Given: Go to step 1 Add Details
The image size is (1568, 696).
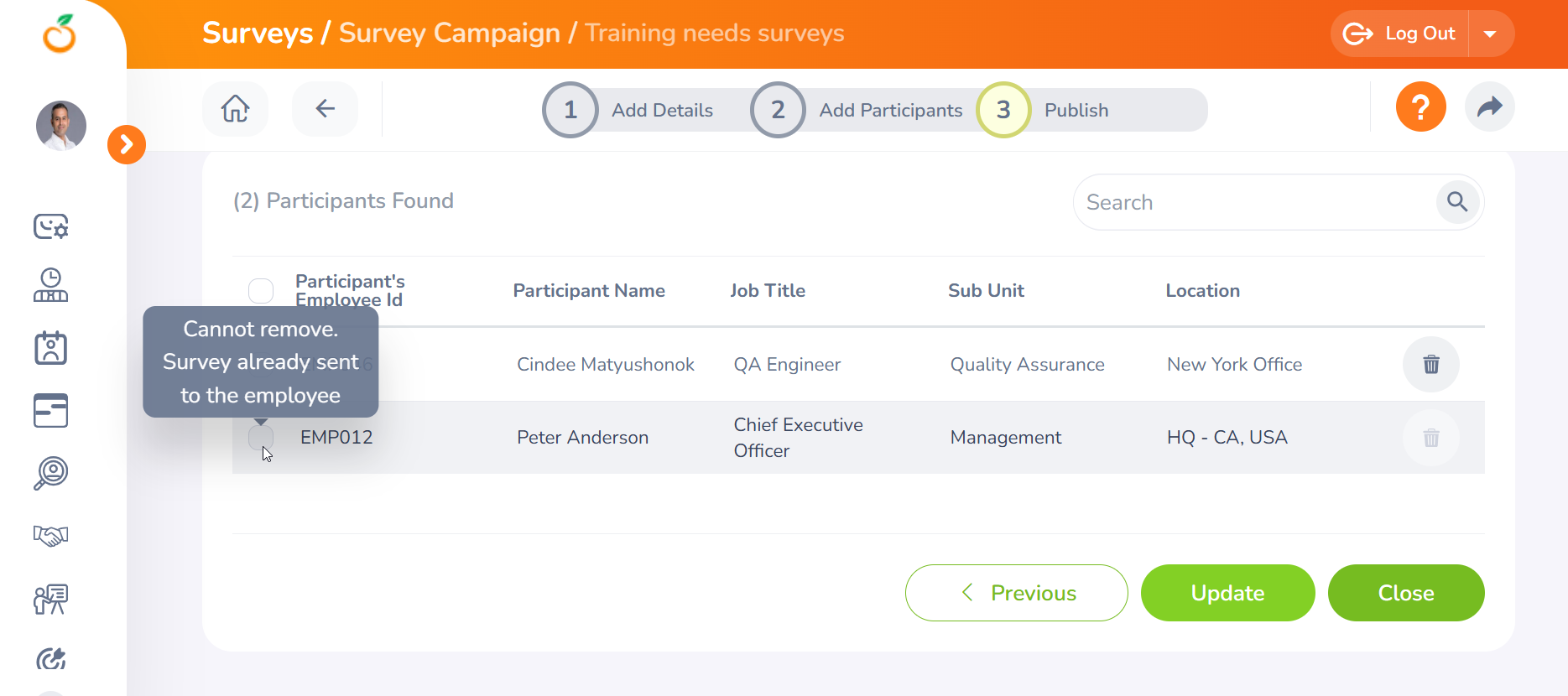Looking at the screenshot, I should point(570,110).
